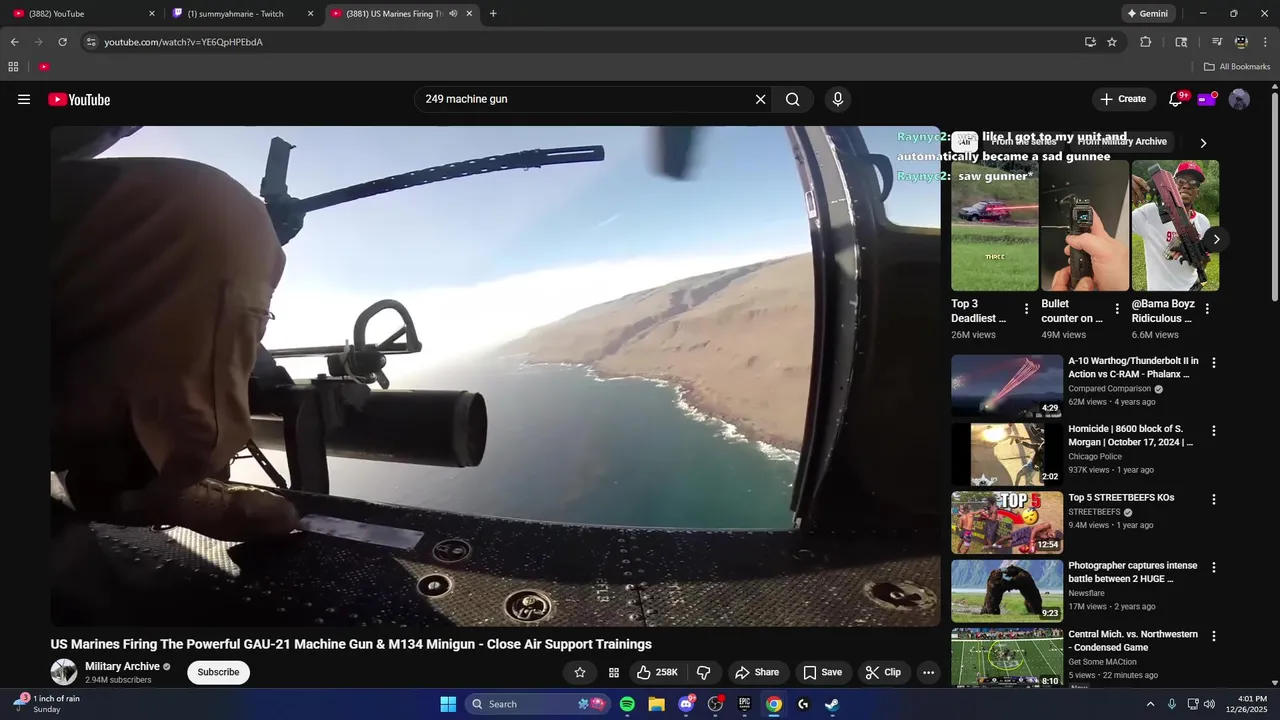Open Gemini in Chrome
The width and height of the screenshot is (1280, 720).
tap(1147, 14)
